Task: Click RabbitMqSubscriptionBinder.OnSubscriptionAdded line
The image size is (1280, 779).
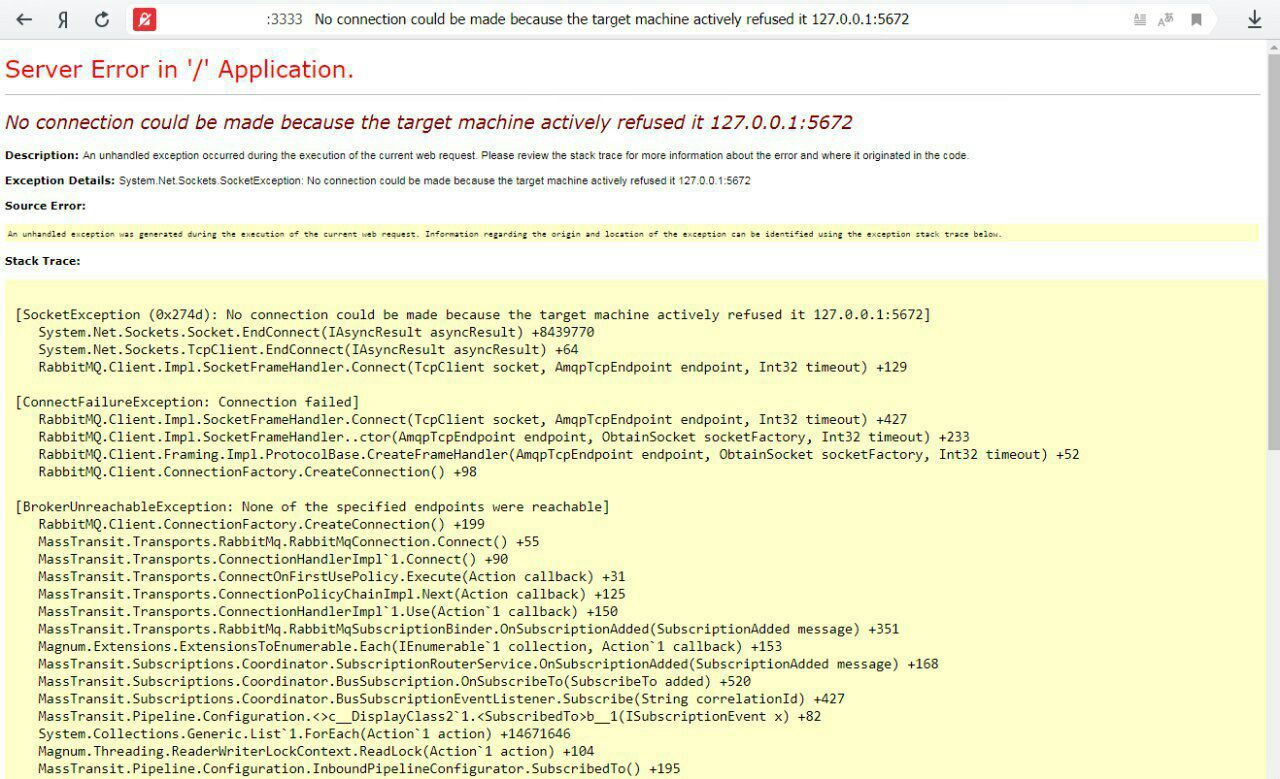Action: (x=469, y=629)
